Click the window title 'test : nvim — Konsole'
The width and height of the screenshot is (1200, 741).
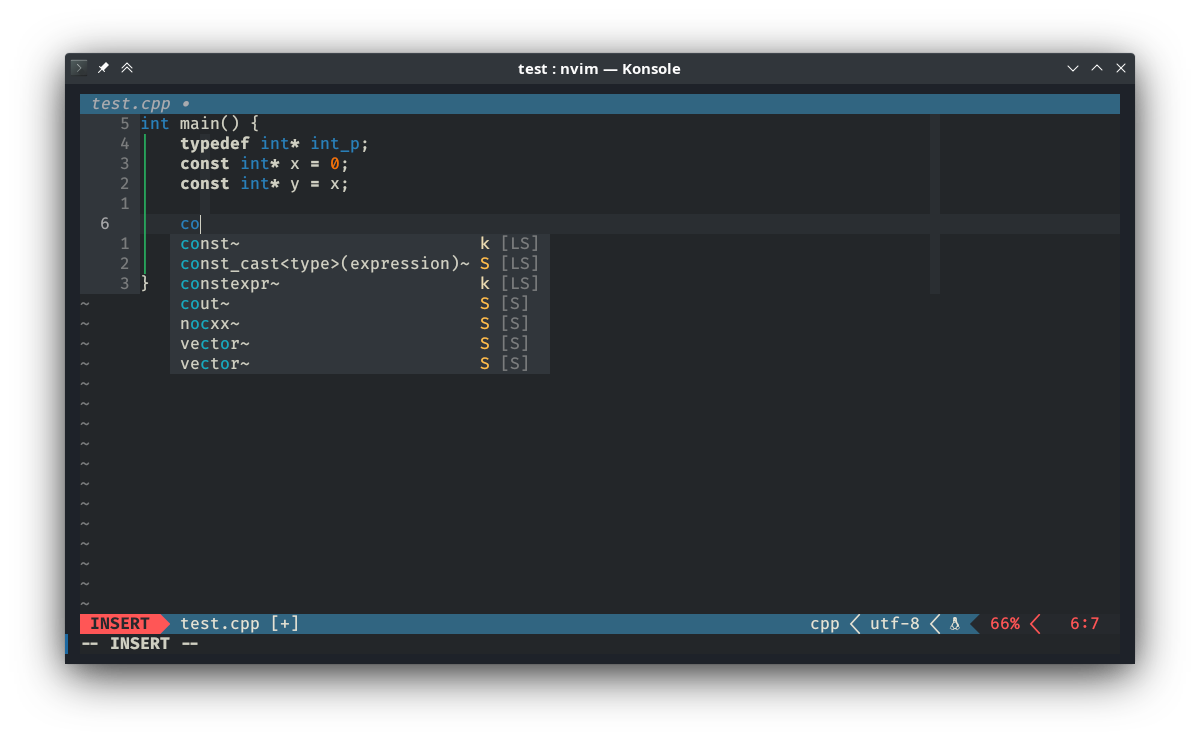tap(599, 69)
